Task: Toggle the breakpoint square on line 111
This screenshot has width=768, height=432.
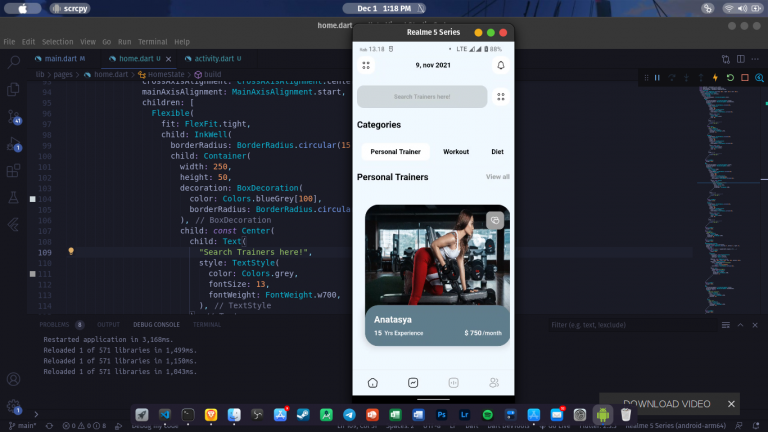Action: (x=32, y=274)
